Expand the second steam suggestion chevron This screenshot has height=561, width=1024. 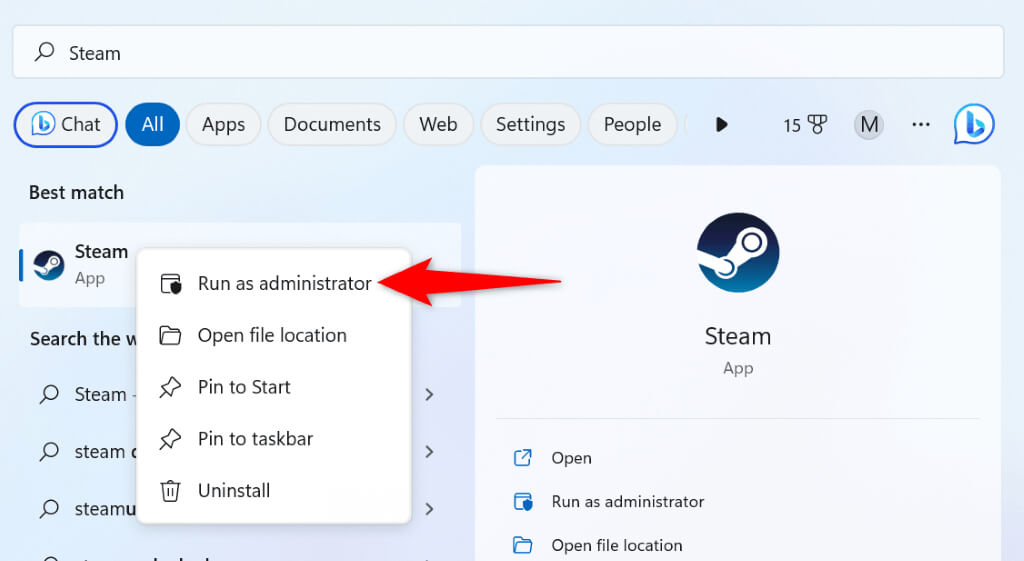[x=429, y=452]
